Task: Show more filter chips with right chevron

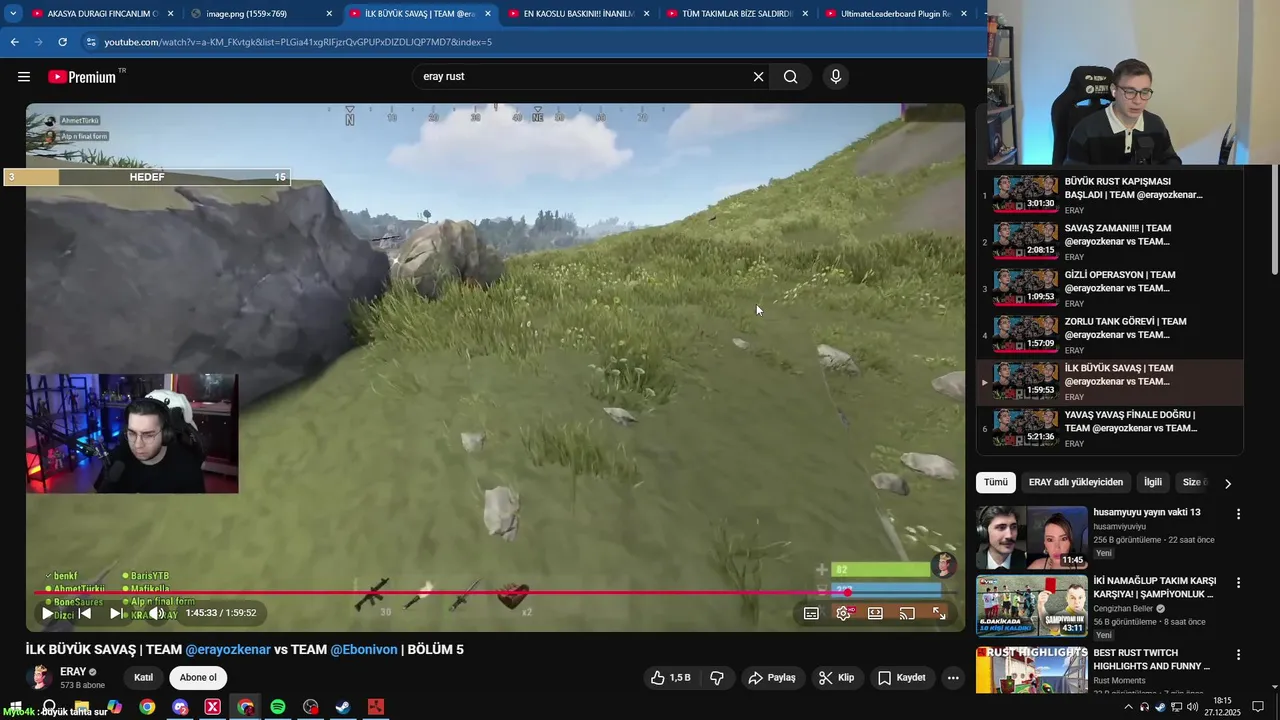Action: tap(1228, 483)
